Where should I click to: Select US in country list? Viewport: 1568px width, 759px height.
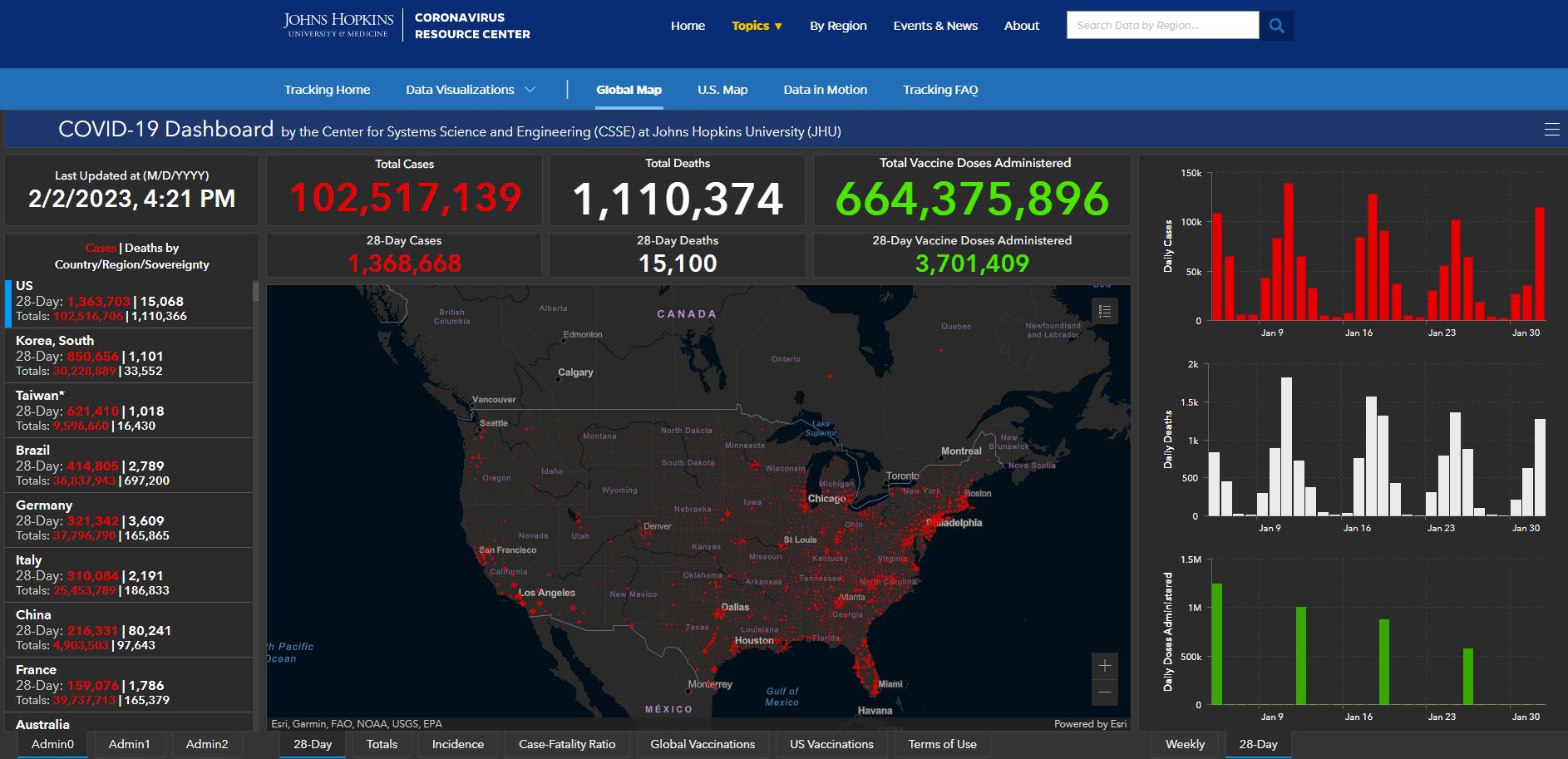pos(129,301)
